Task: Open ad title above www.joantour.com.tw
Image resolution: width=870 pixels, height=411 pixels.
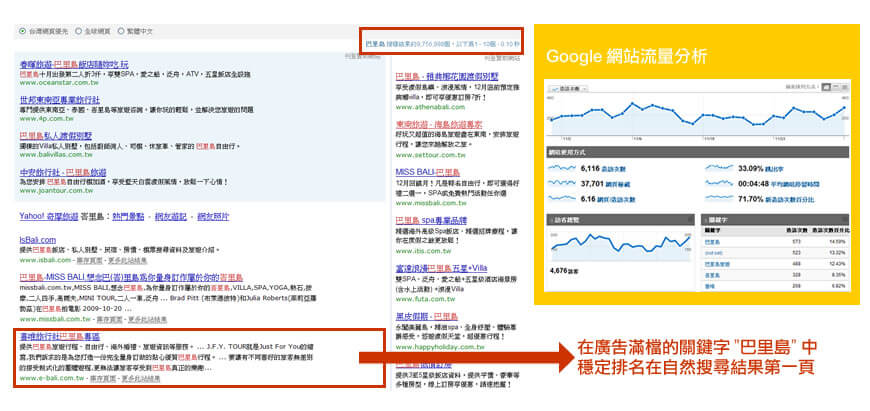Action: click(63, 172)
